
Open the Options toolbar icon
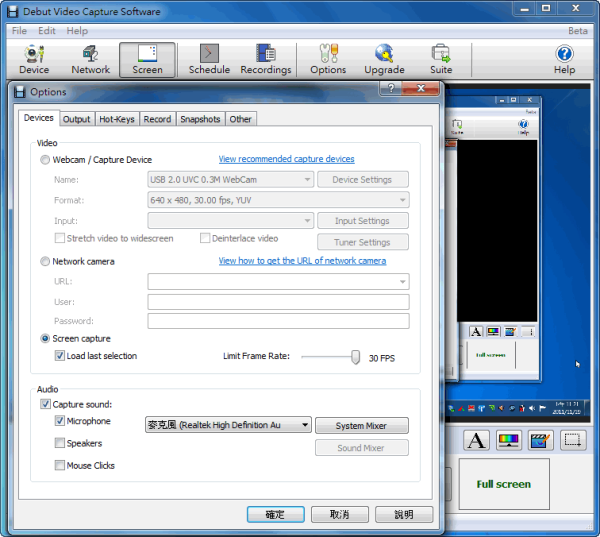328,60
